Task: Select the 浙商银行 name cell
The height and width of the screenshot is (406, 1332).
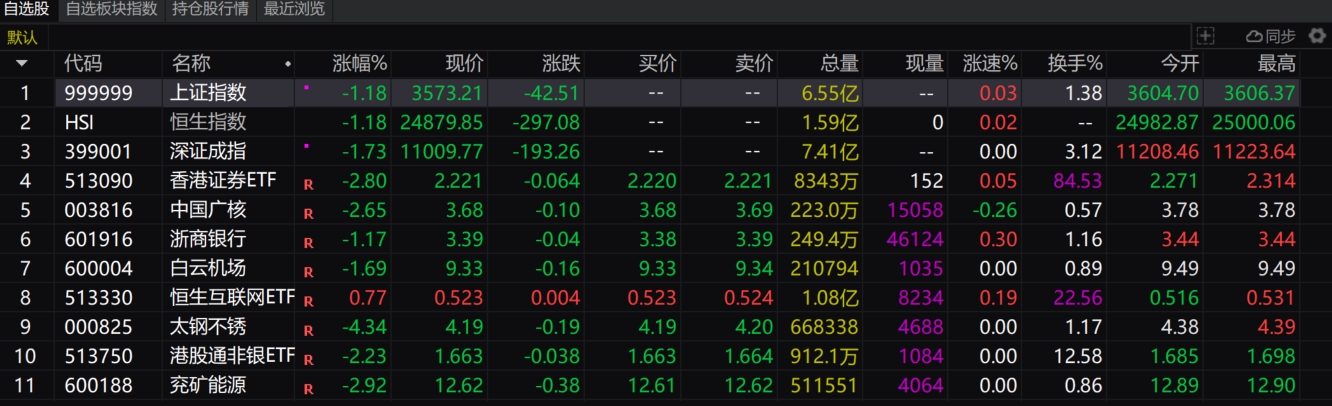Action: pos(209,239)
